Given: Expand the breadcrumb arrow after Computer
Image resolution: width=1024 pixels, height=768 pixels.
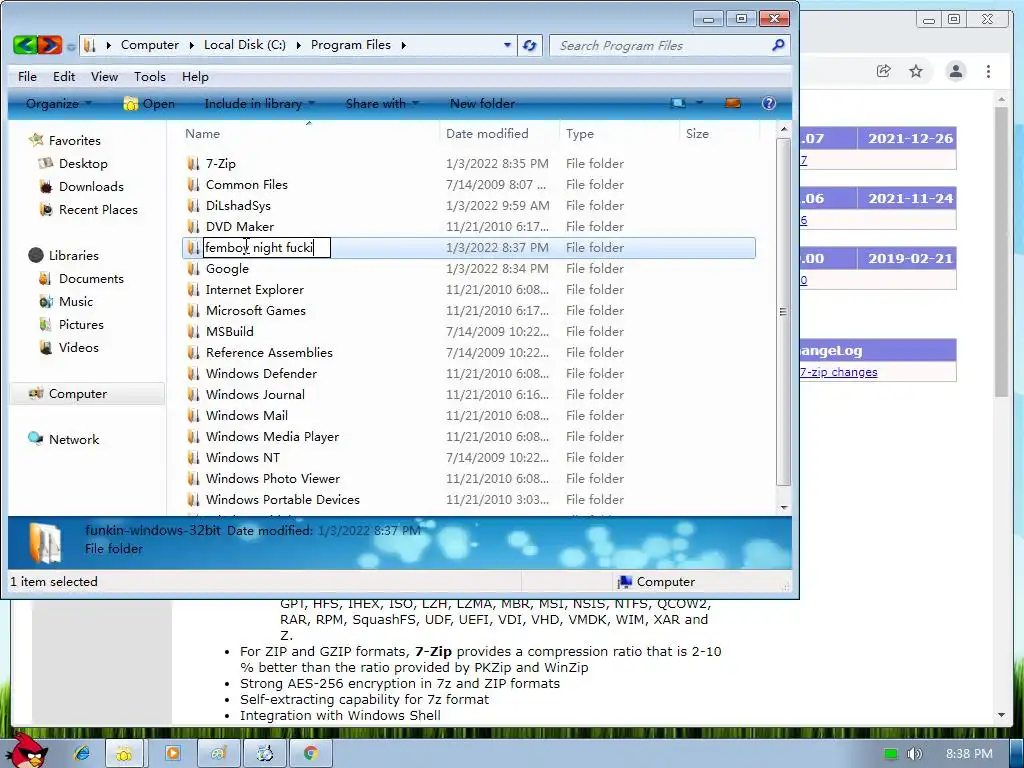Looking at the screenshot, I should (x=191, y=45).
